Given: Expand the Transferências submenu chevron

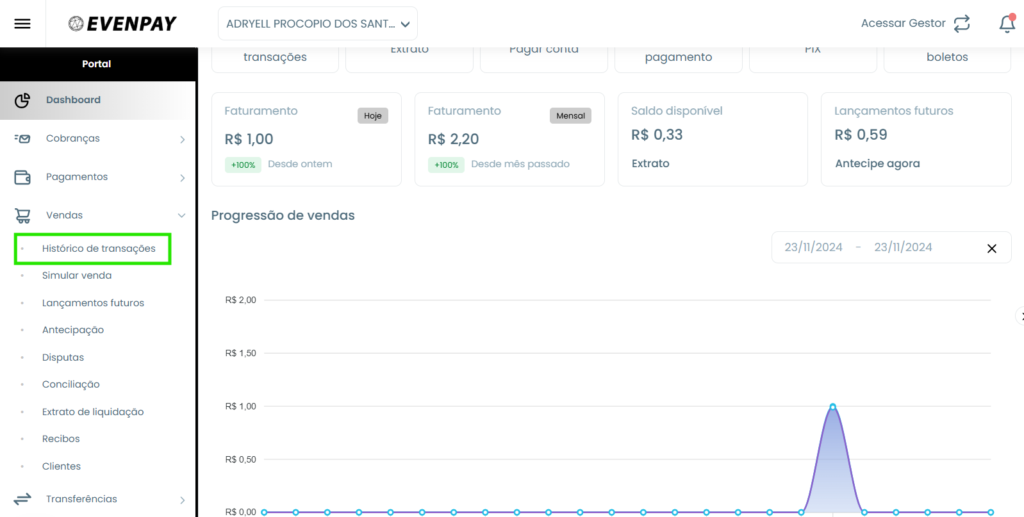Looking at the screenshot, I should [x=182, y=500].
